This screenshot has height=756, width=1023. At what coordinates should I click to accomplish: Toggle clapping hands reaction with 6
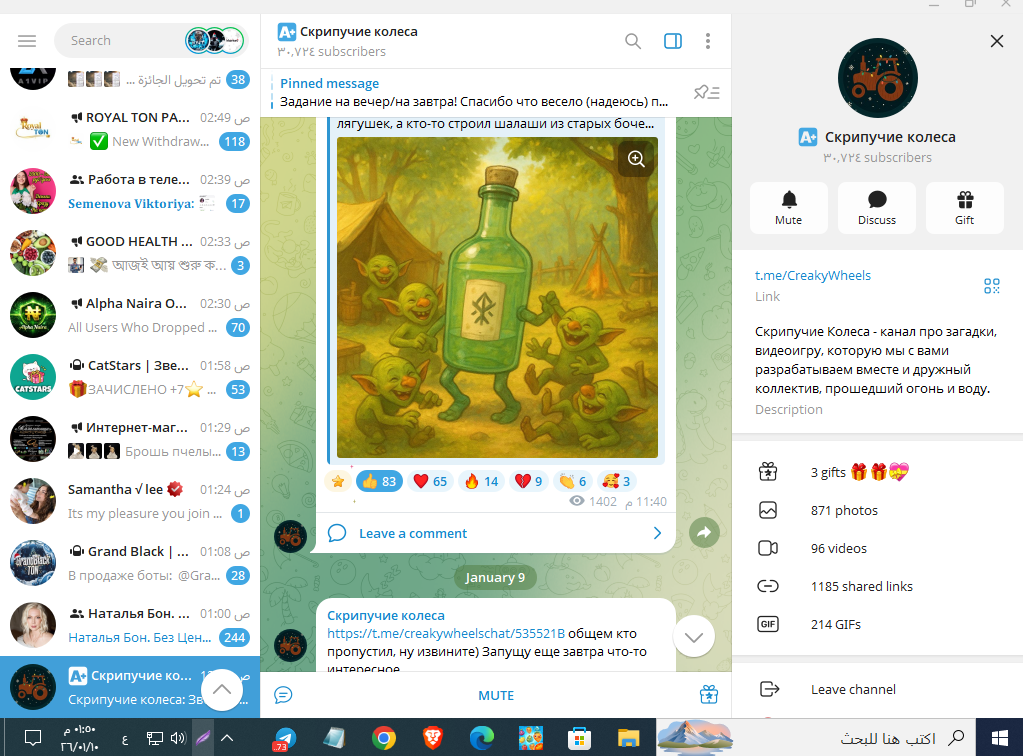pos(573,481)
